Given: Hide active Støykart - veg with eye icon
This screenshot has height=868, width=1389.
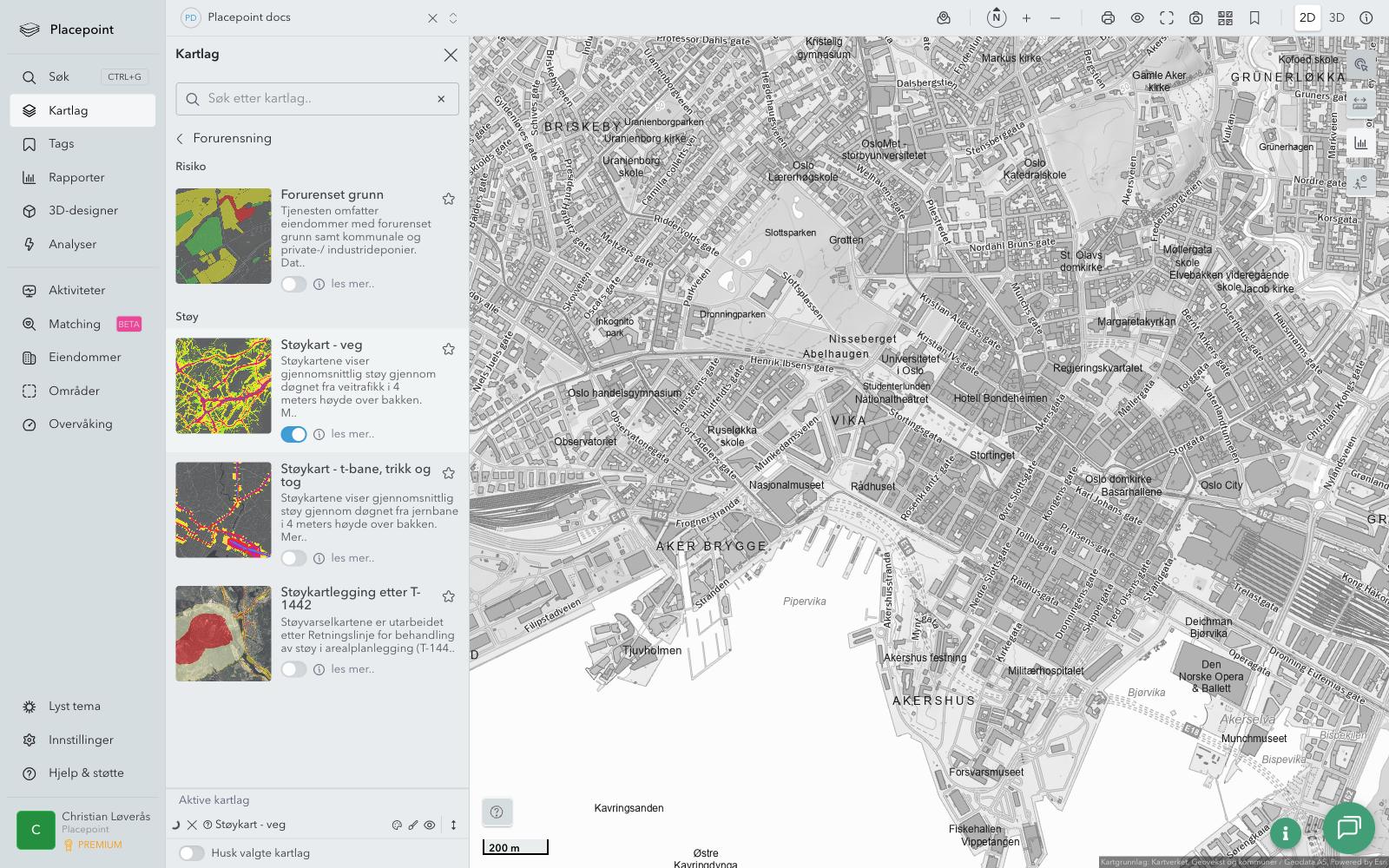Looking at the screenshot, I should click(x=430, y=825).
